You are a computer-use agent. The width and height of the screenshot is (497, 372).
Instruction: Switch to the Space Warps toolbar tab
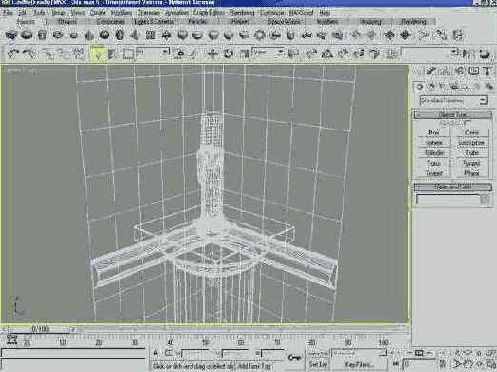[x=284, y=22]
